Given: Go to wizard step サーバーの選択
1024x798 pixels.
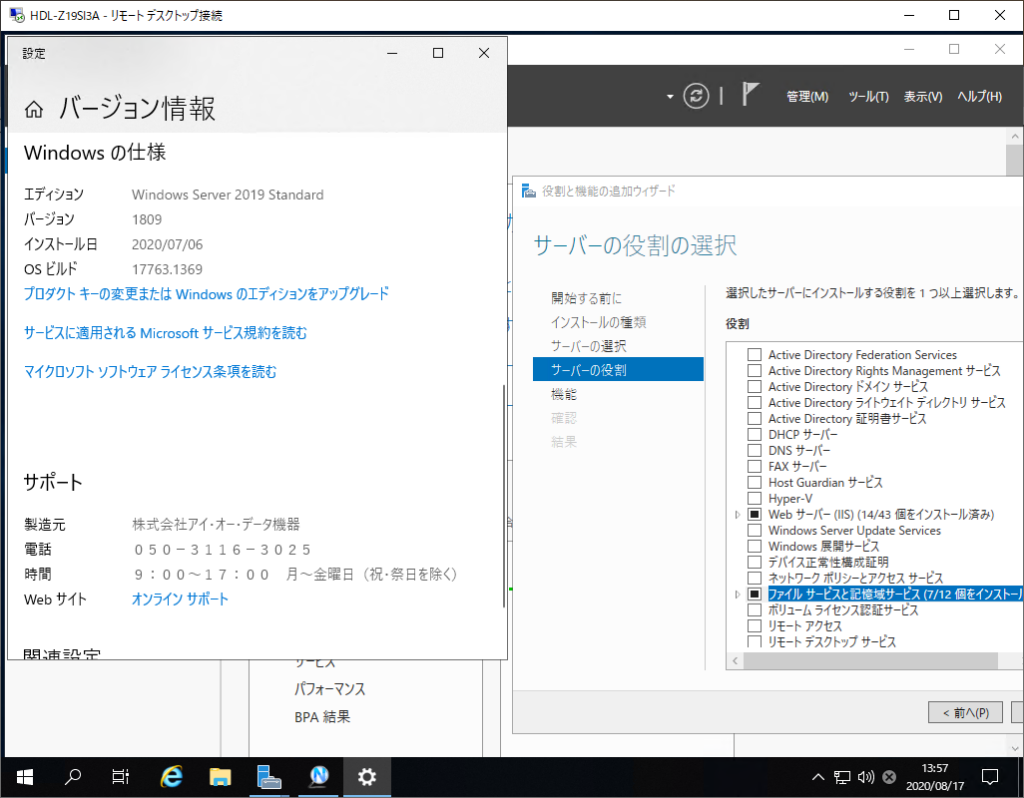Looking at the screenshot, I should (x=588, y=346).
